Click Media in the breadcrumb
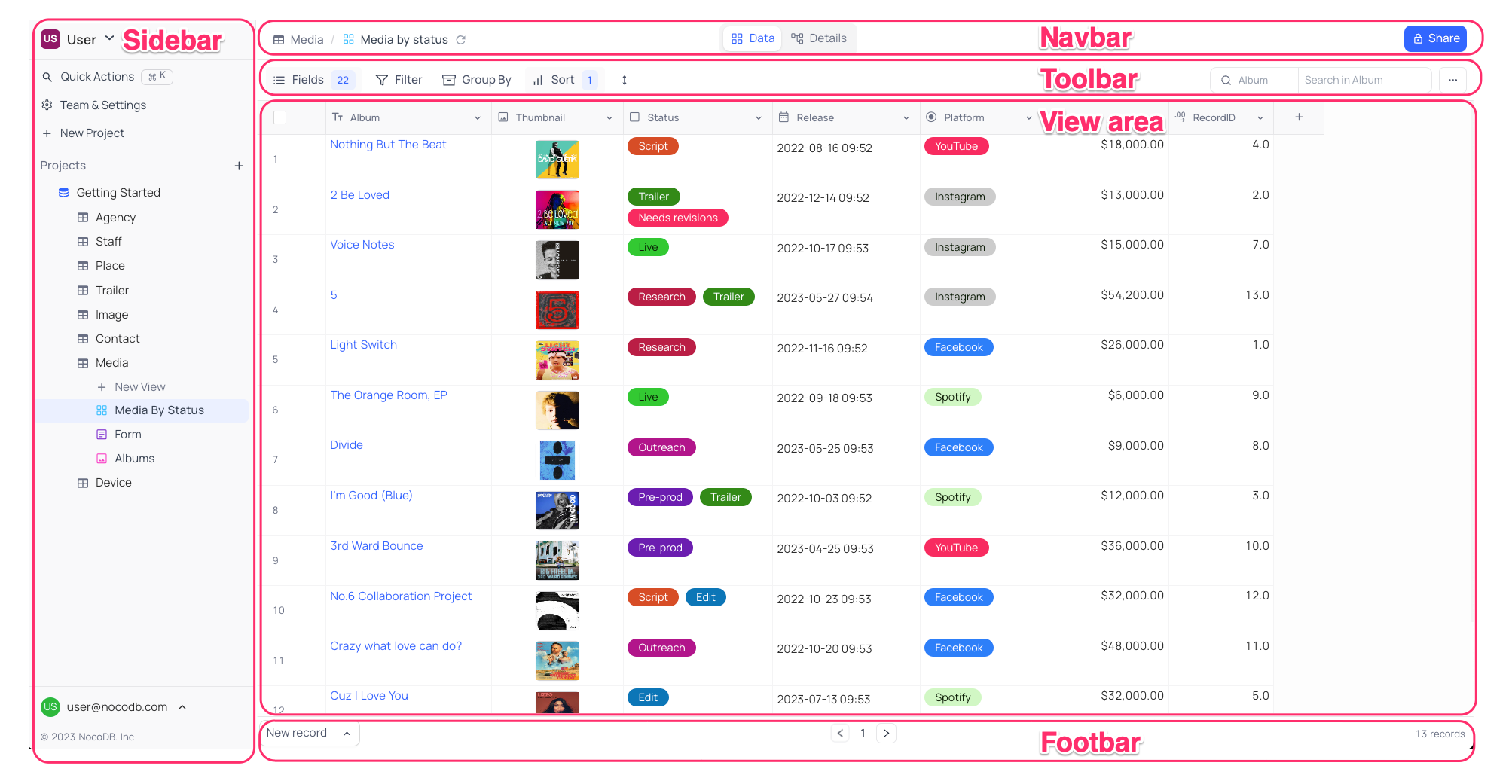The height and width of the screenshot is (784, 1512). point(307,40)
